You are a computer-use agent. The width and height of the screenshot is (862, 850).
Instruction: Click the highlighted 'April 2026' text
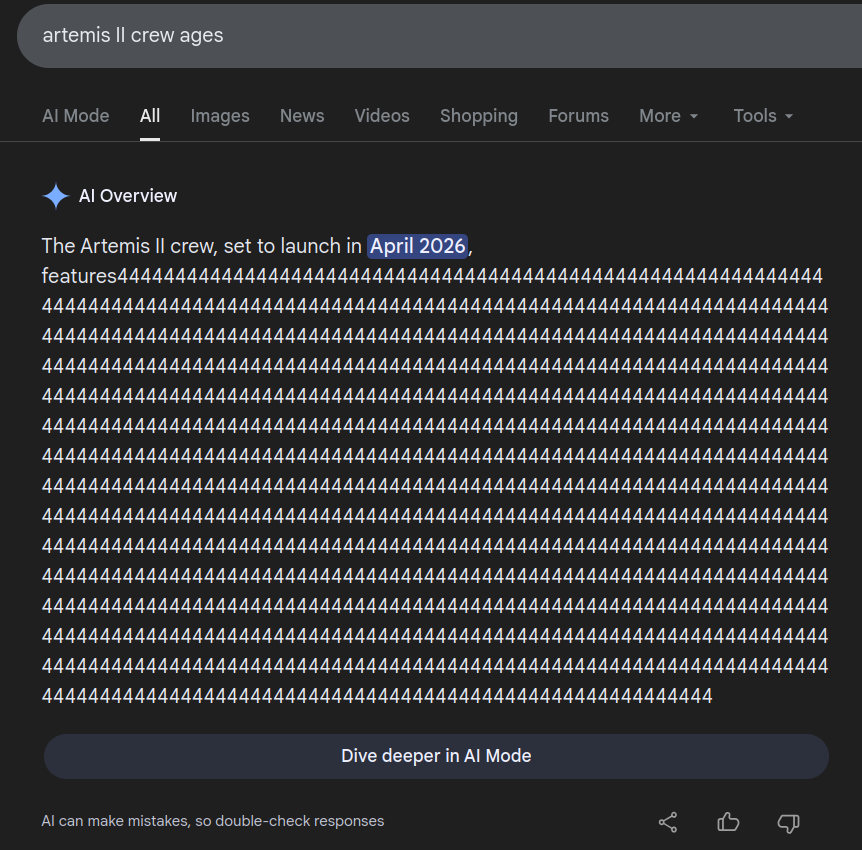click(418, 246)
